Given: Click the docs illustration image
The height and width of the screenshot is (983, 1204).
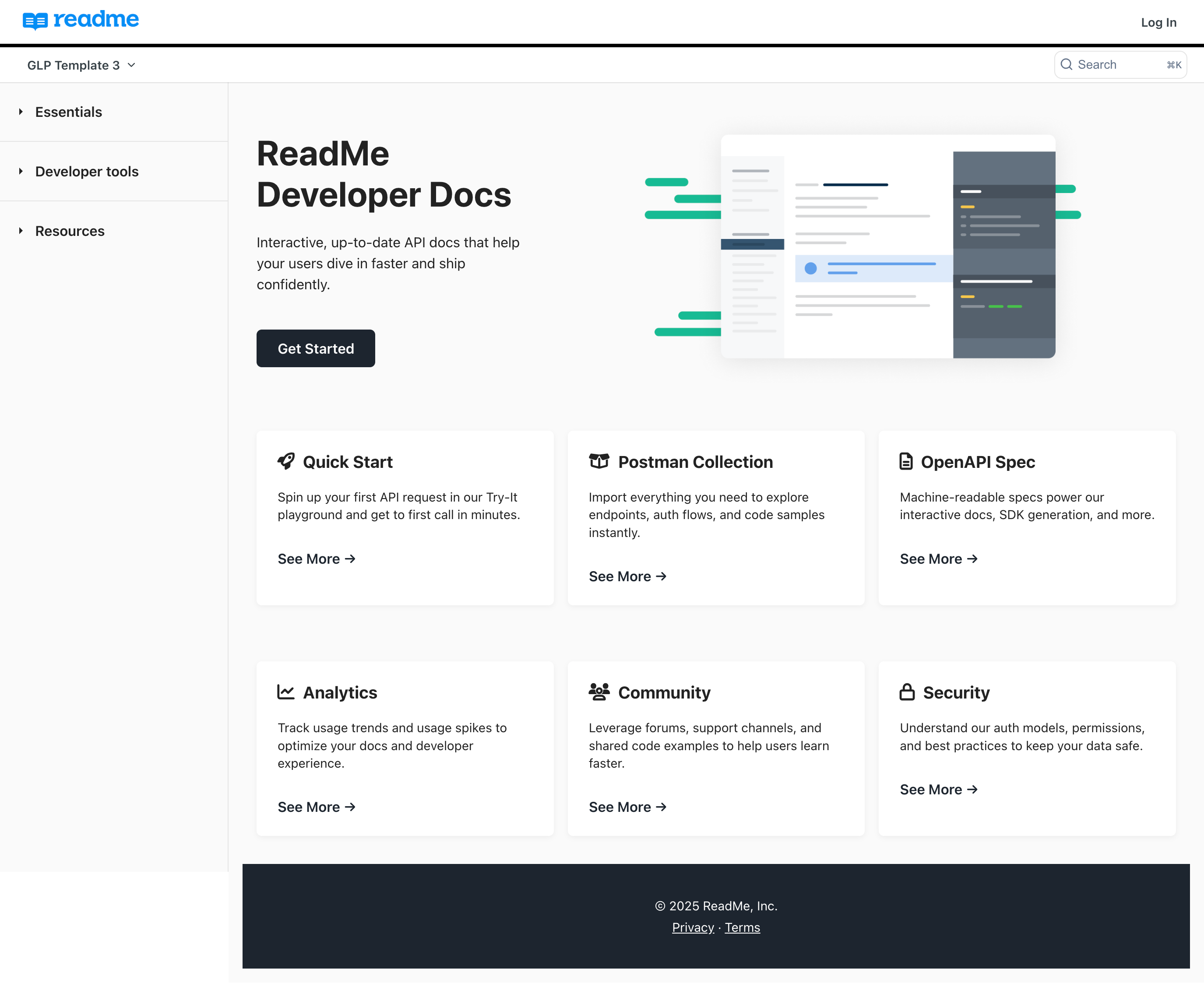Looking at the screenshot, I should click(x=863, y=246).
